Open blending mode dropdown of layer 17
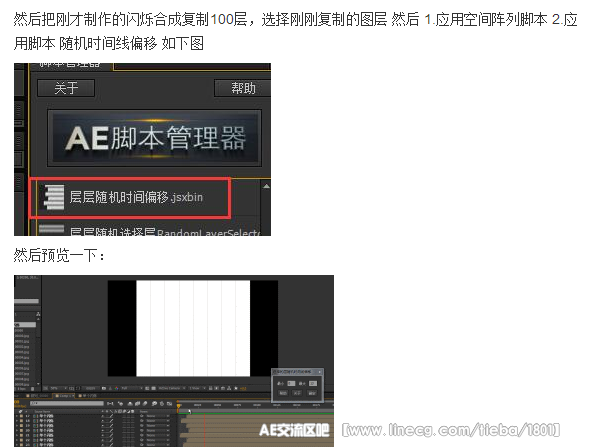 pos(157,416)
